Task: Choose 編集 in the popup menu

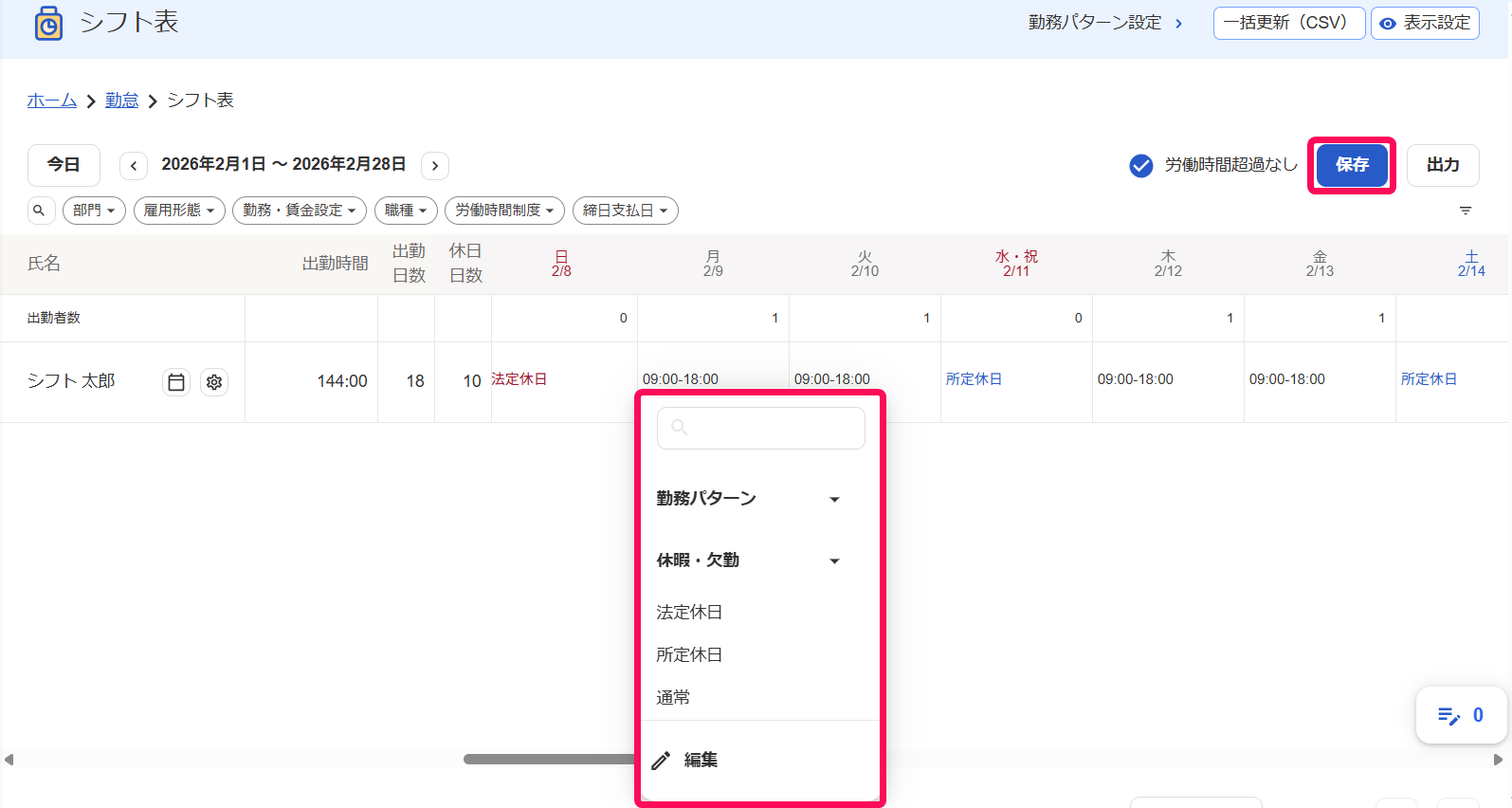Action: click(x=701, y=761)
